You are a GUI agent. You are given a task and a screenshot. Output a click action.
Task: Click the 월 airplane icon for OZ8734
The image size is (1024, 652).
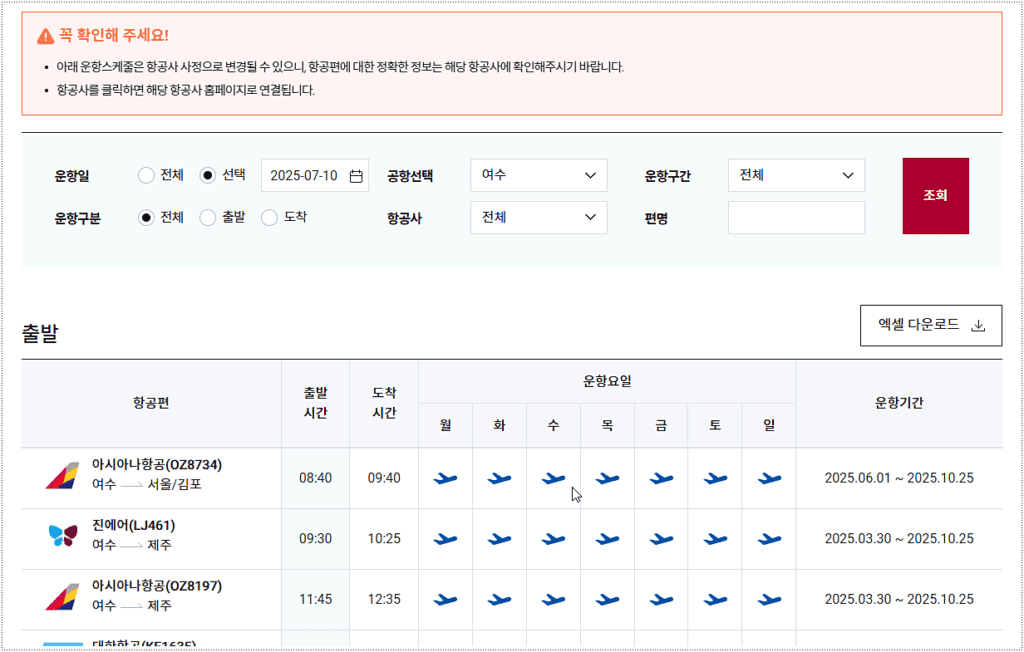click(445, 479)
